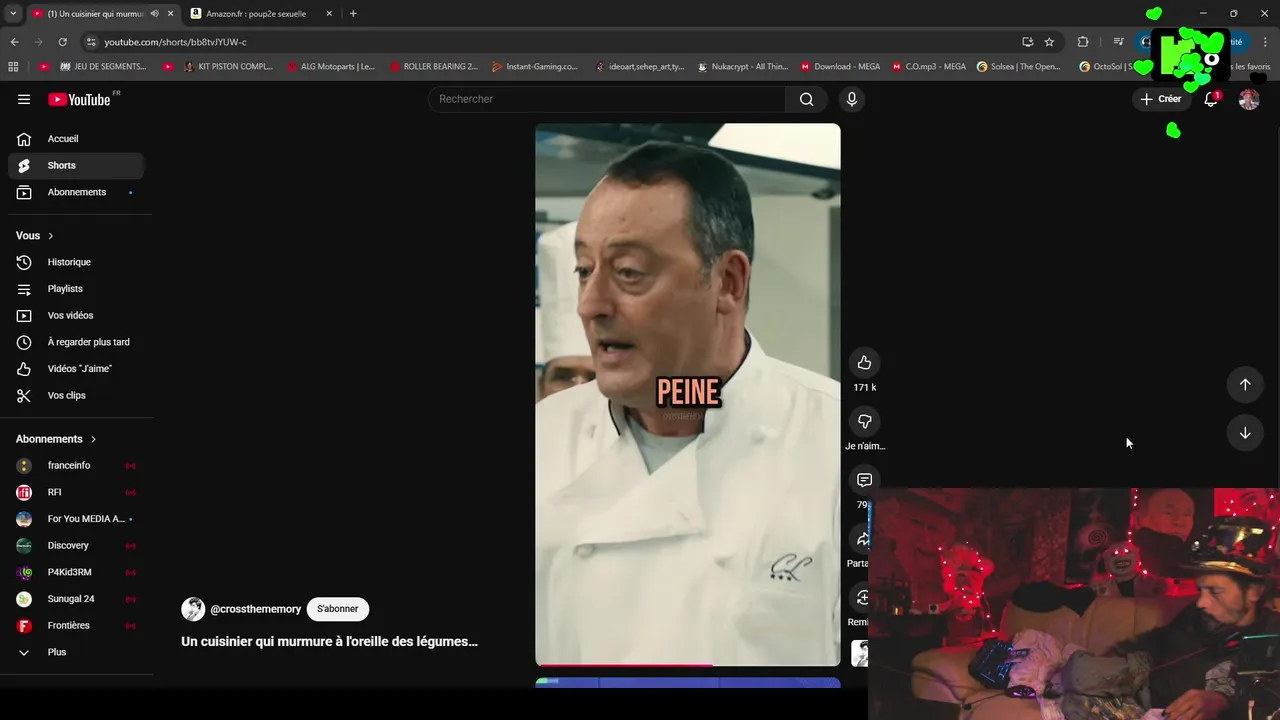The height and width of the screenshot is (720, 1280).
Task: Go to YouTube home via the logo
Action: [80, 99]
